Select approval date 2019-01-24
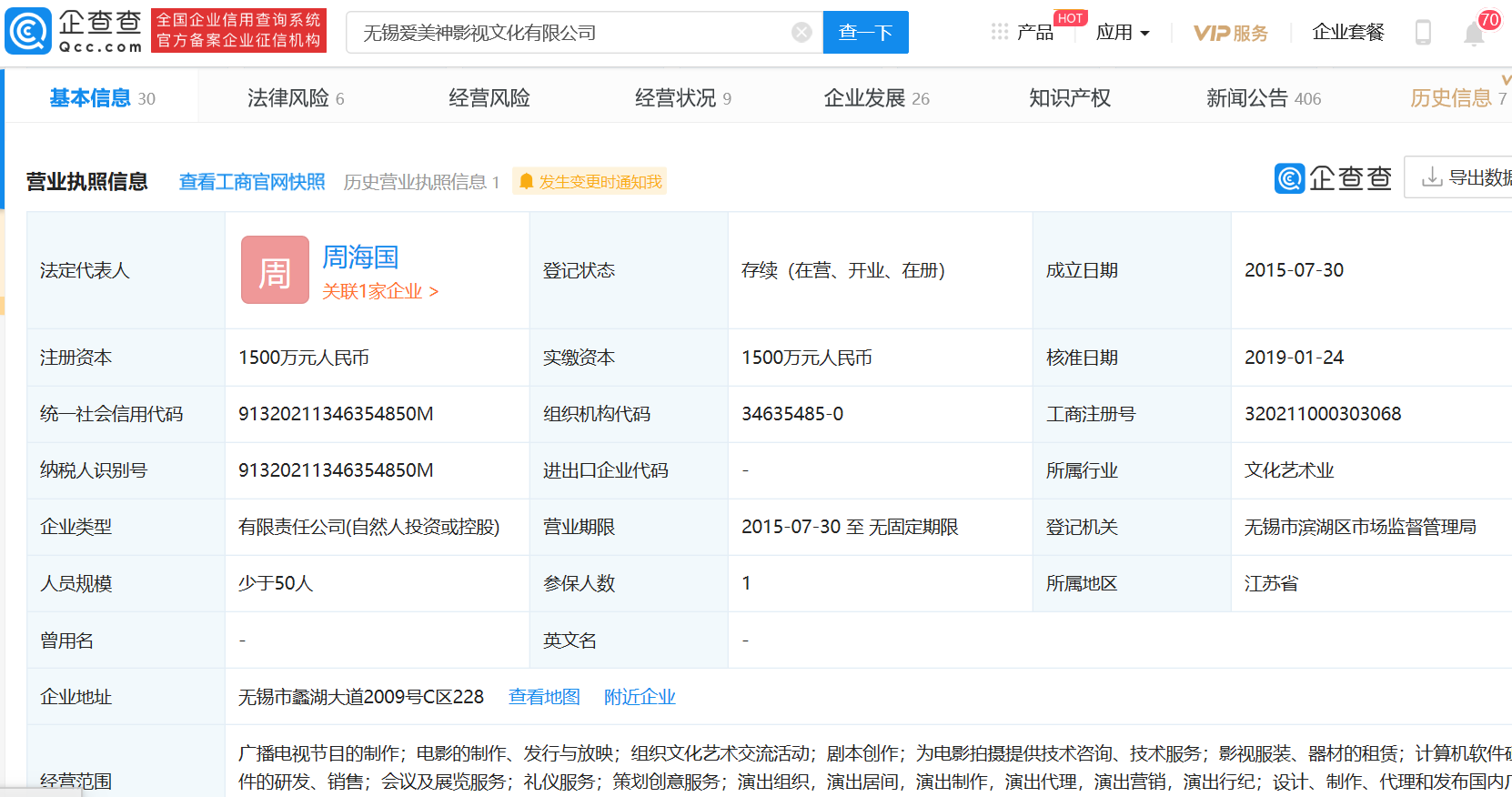This screenshot has height=797, width=1512. click(1294, 358)
